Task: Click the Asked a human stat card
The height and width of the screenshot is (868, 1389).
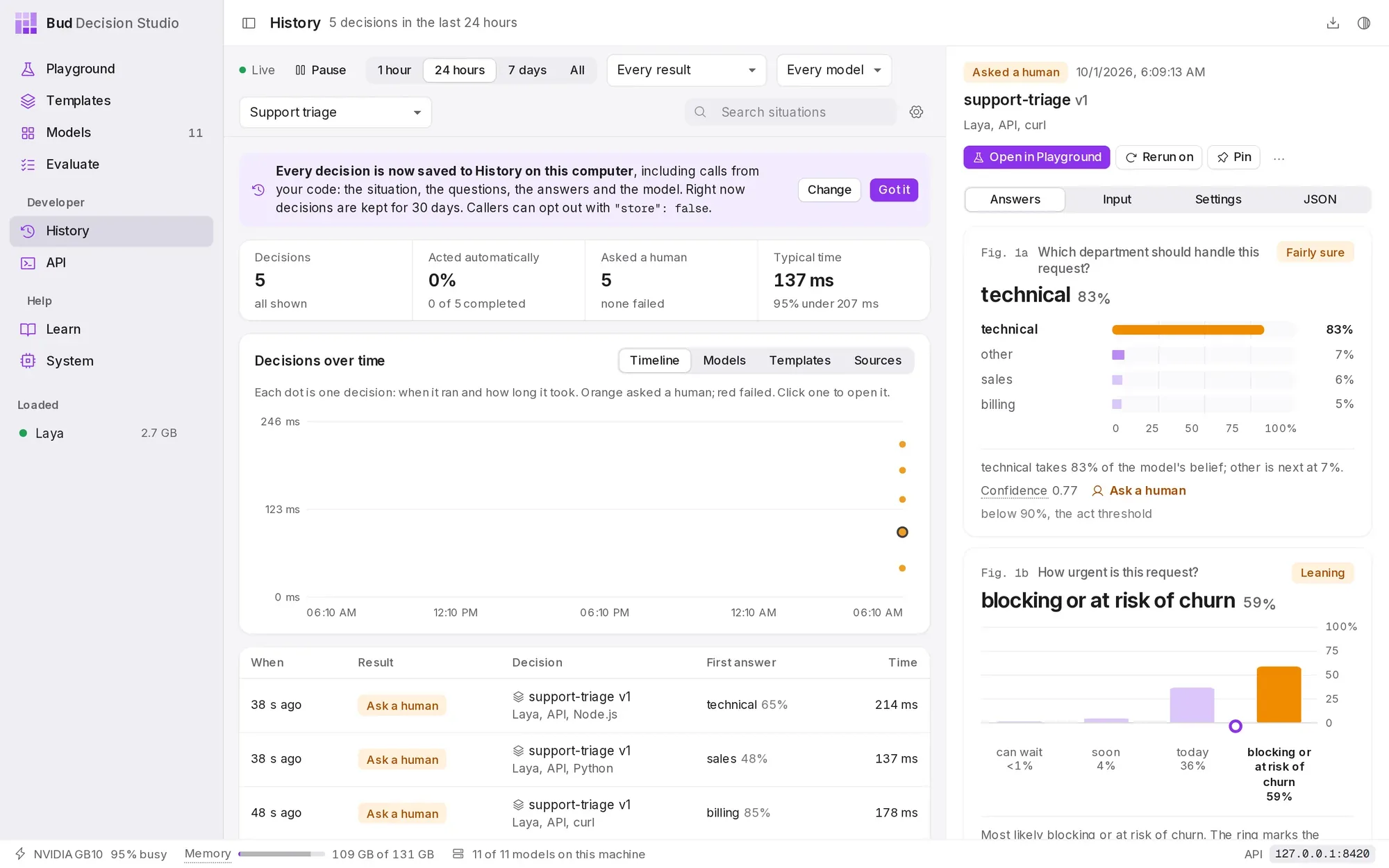Action: tap(671, 281)
